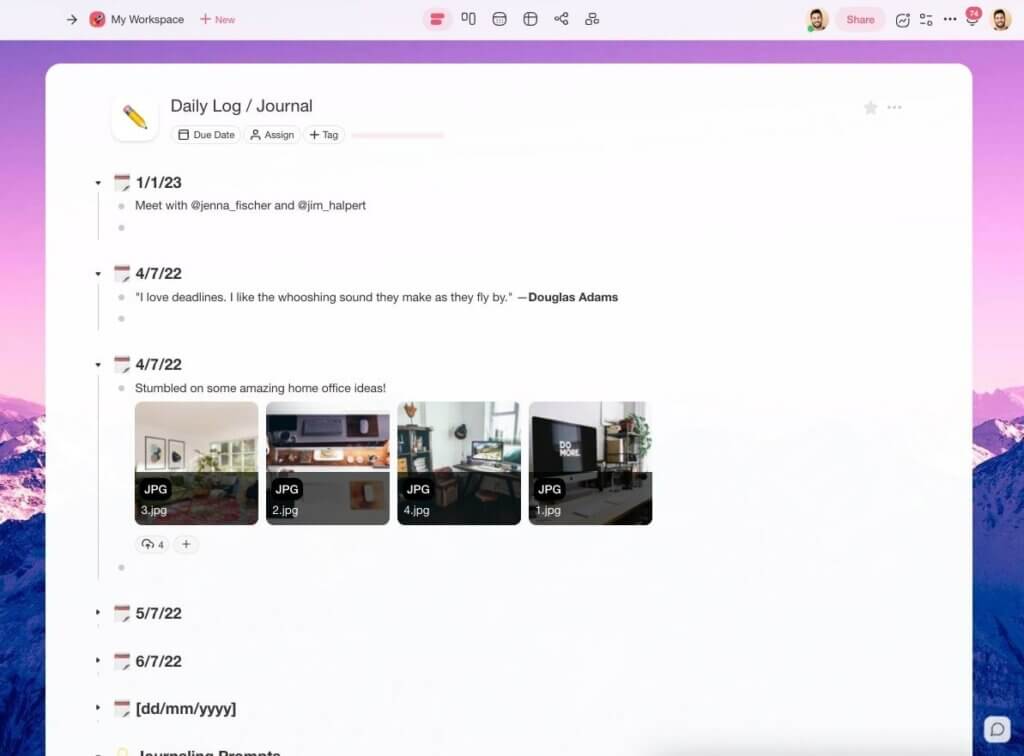
Task: Open the customize view settings icon
Action: click(926, 19)
